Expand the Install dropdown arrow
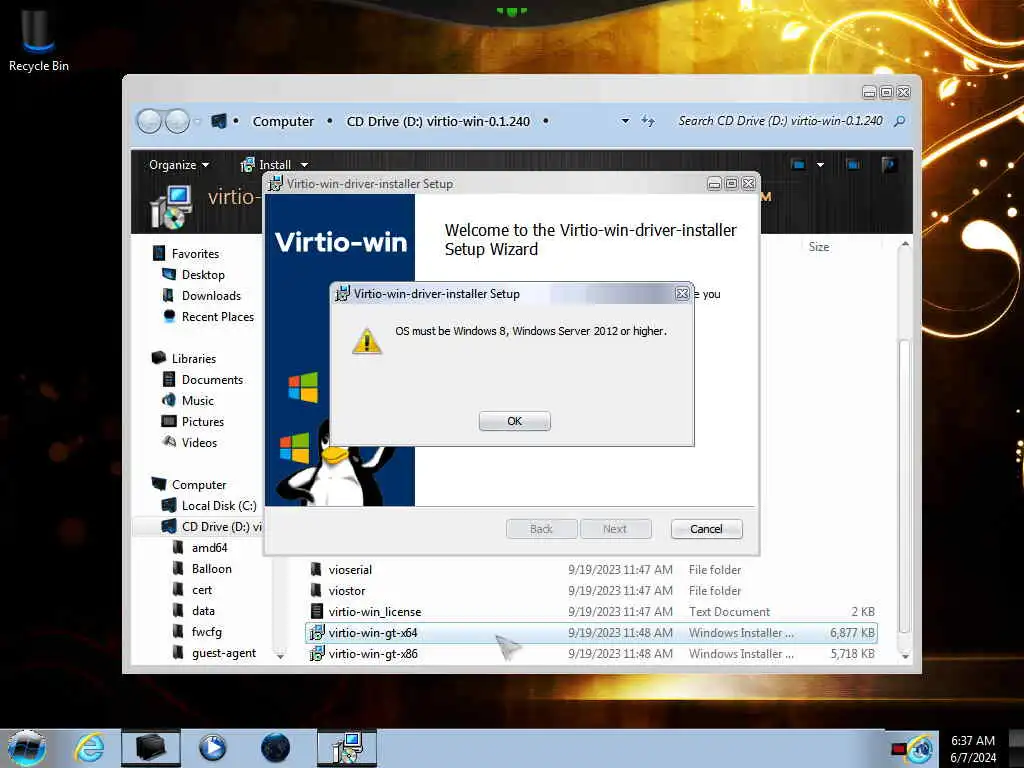This screenshot has height=768, width=1024. click(x=304, y=165)
